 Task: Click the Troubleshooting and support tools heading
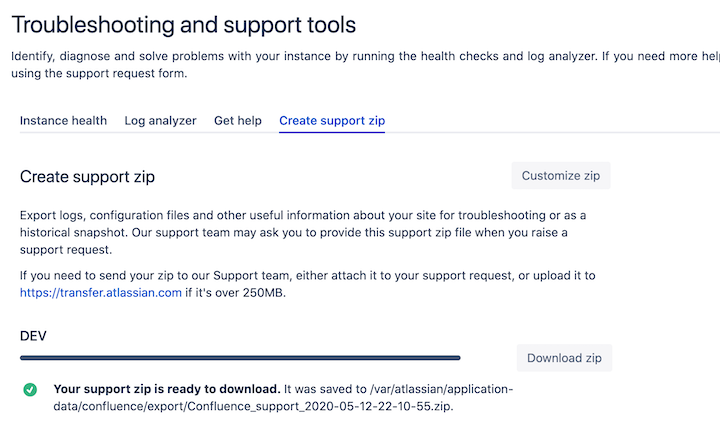[183, 25]
